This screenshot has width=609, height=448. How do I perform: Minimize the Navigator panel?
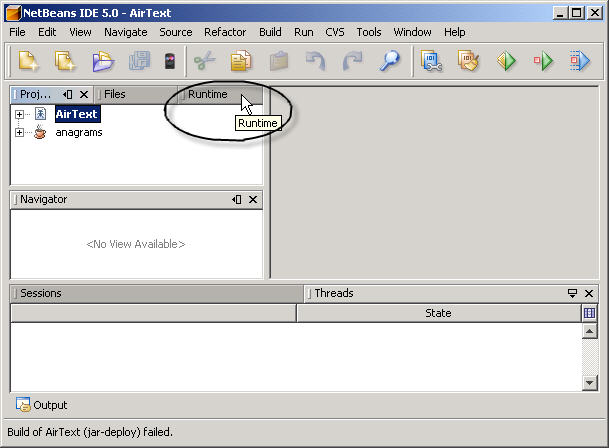pos(237,199)
